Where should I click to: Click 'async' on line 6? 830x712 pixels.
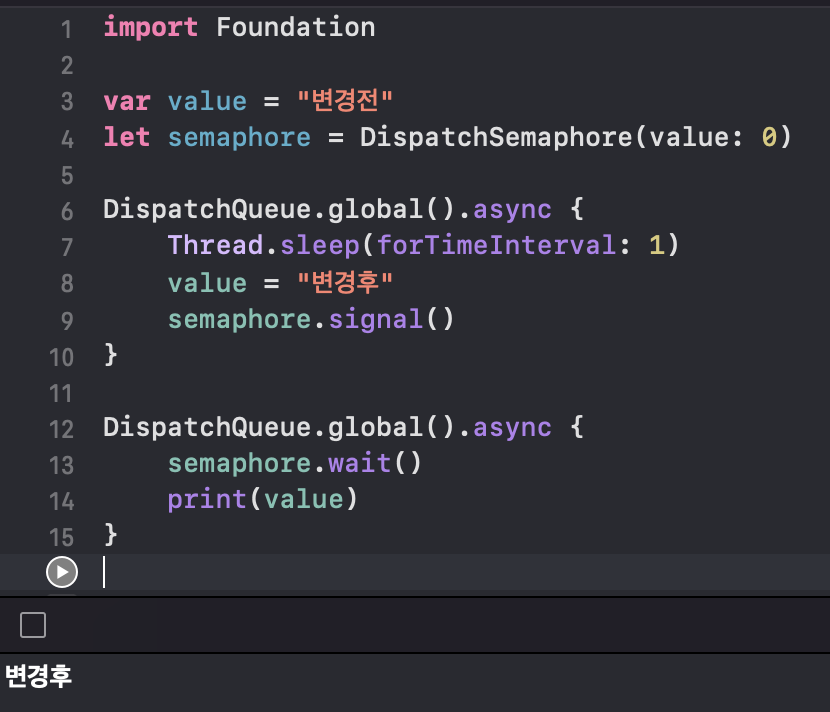coord(512,210)
